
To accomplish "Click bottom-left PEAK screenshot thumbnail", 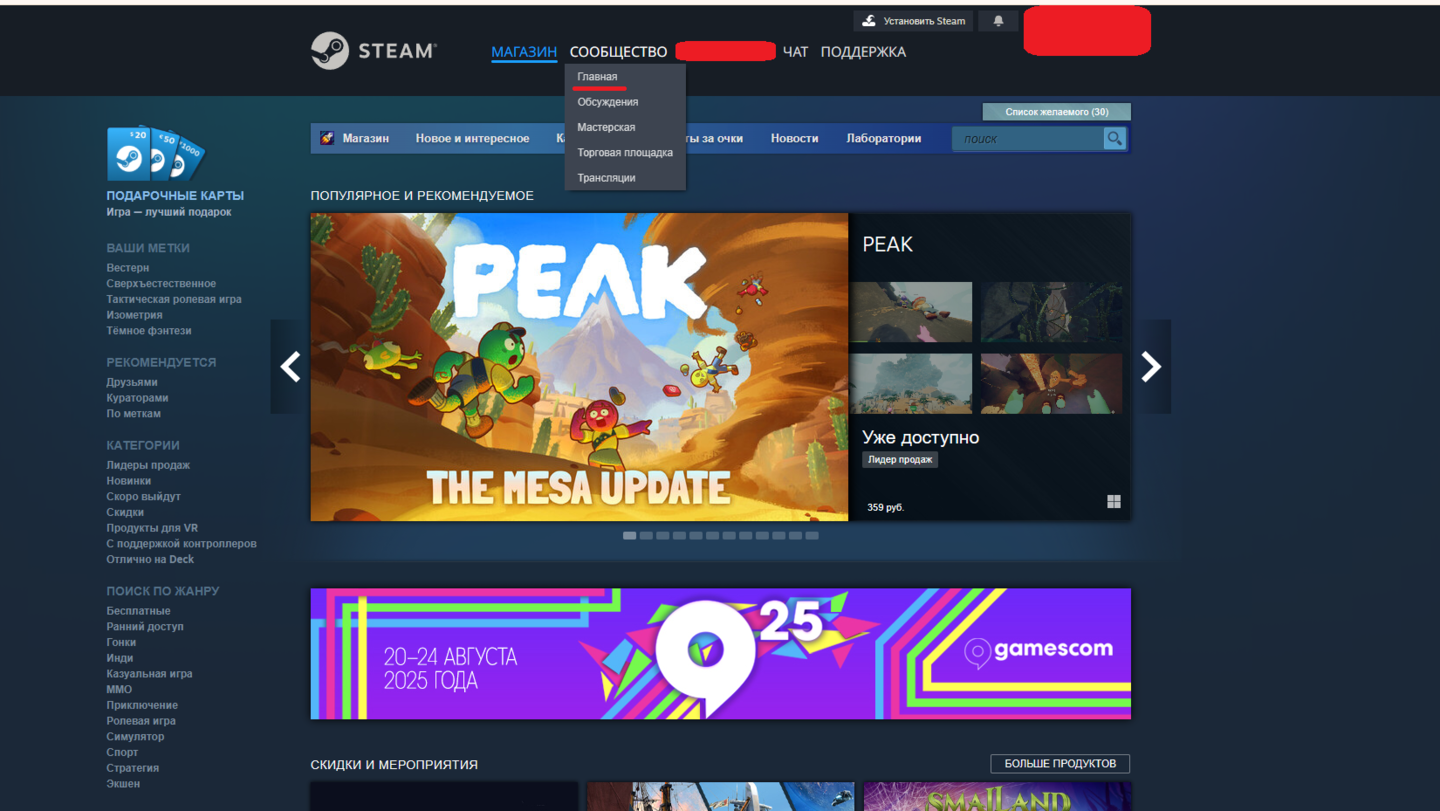I will point(911,383).
